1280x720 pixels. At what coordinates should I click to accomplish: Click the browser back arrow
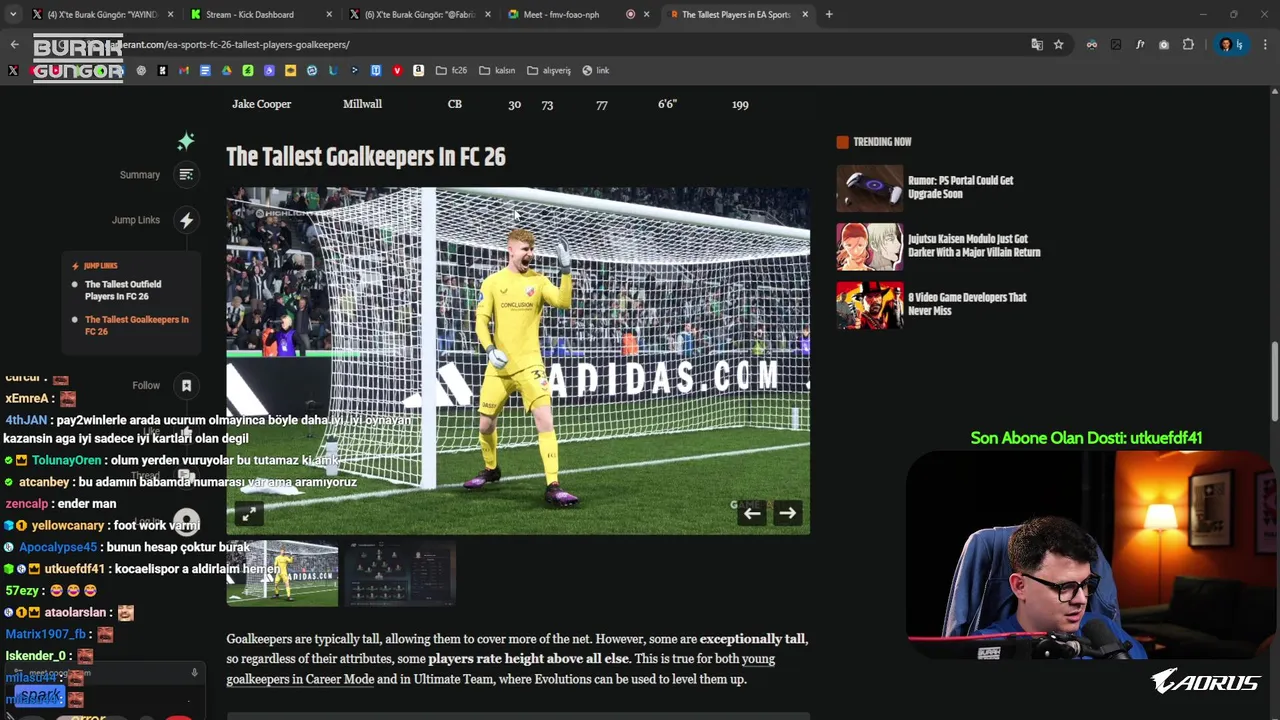point(14,44)
